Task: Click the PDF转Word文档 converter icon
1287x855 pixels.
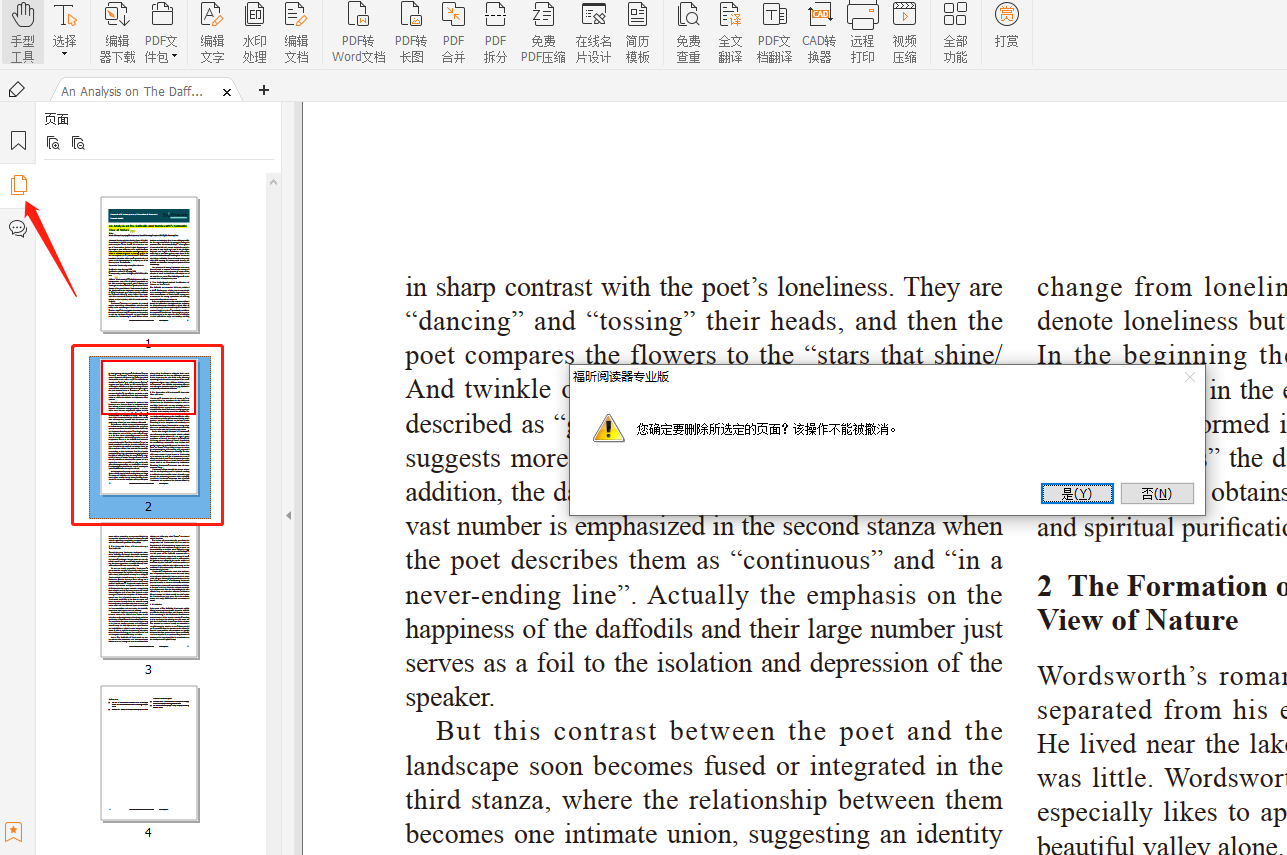Action: point(358,32)
